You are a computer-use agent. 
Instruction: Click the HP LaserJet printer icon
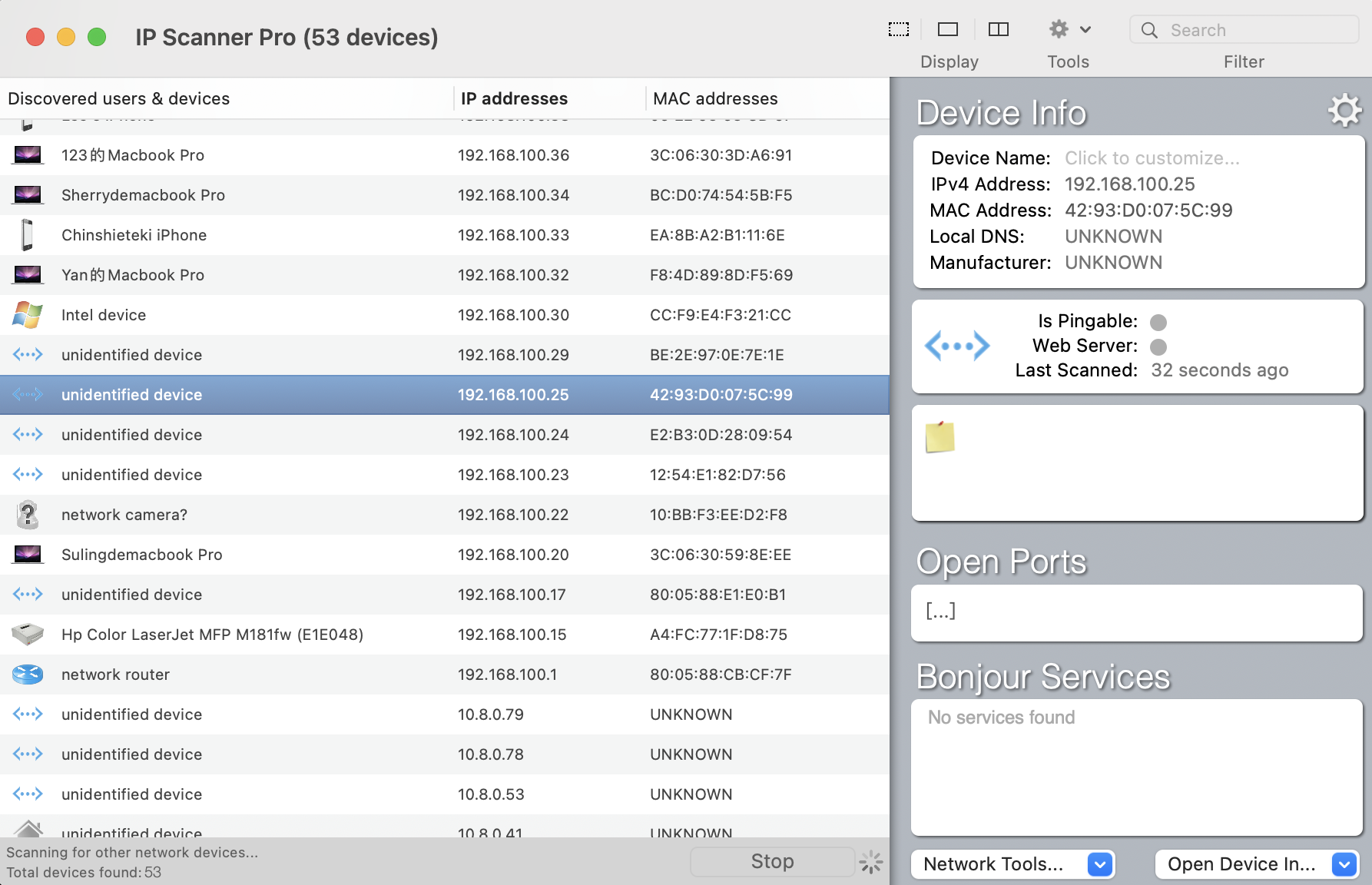click(x=28, y=635)
